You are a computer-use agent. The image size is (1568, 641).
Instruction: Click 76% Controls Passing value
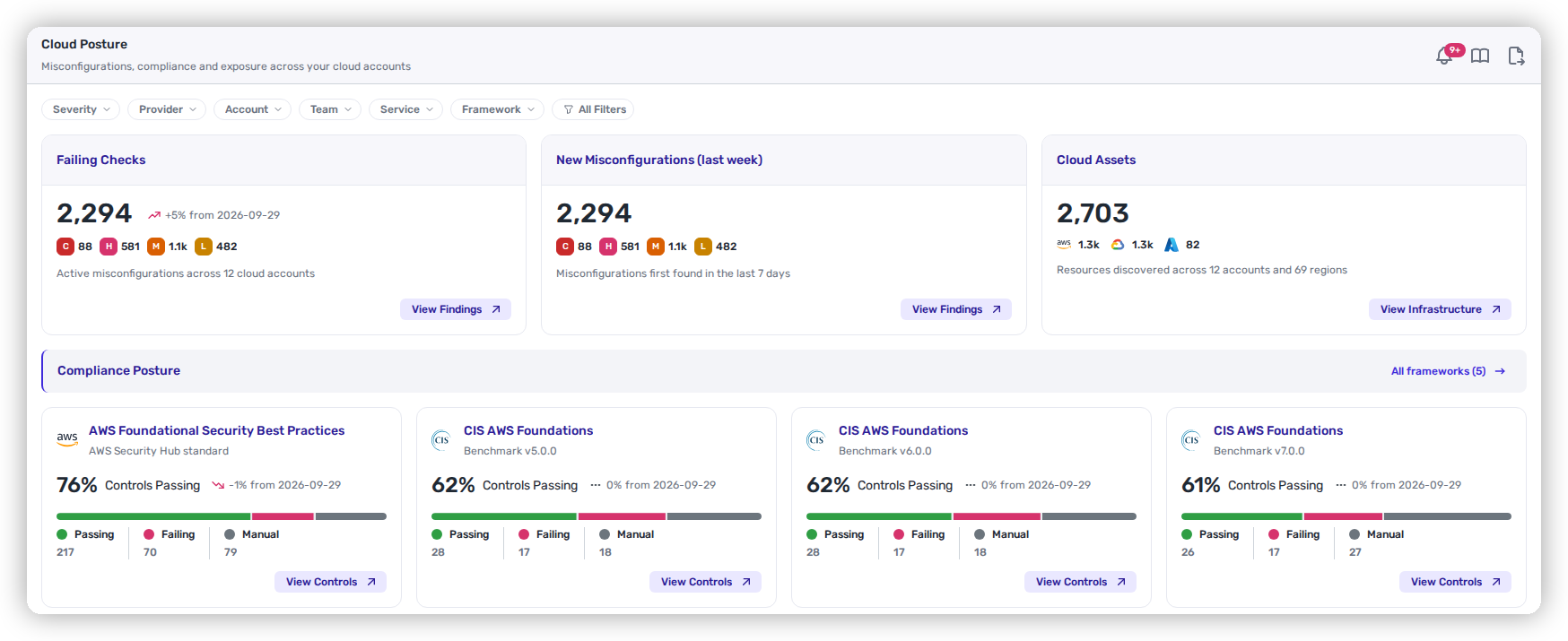pos(77,485)
